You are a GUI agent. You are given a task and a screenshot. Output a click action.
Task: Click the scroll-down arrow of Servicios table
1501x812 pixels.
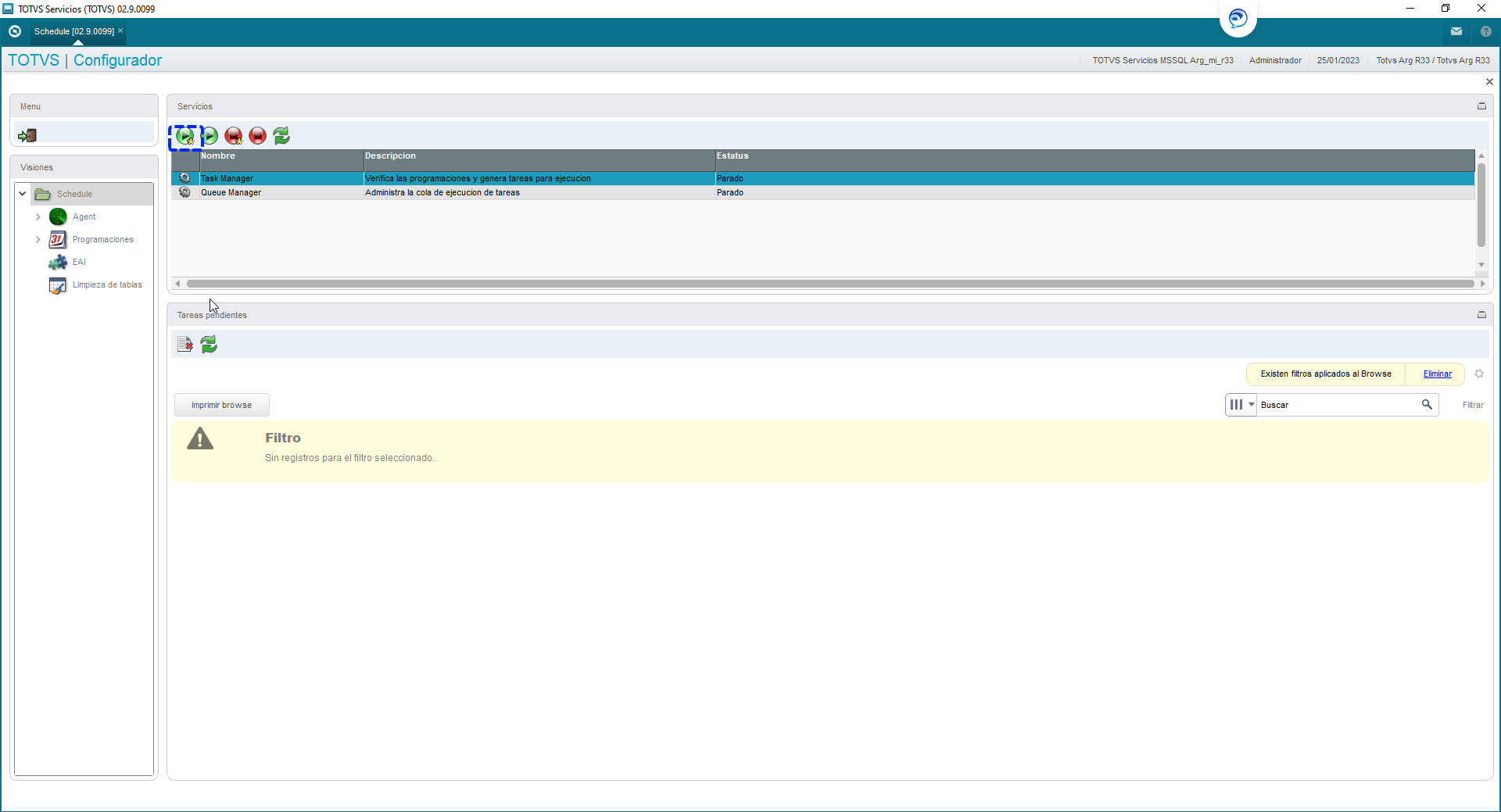tap(1481, 265)
